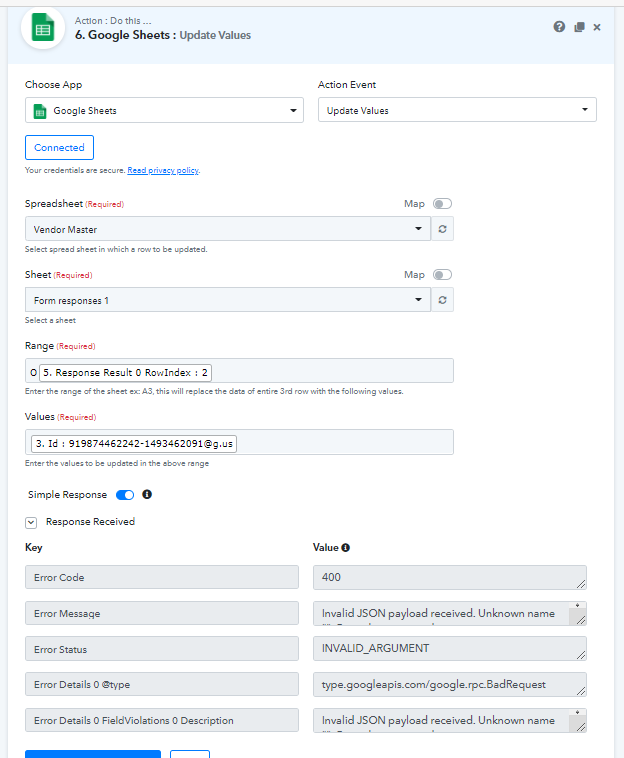This screenshot has height=758, width=624.
Task: Open the Choose App Google Sheets dropdown
Action: [x=164, y=110]
